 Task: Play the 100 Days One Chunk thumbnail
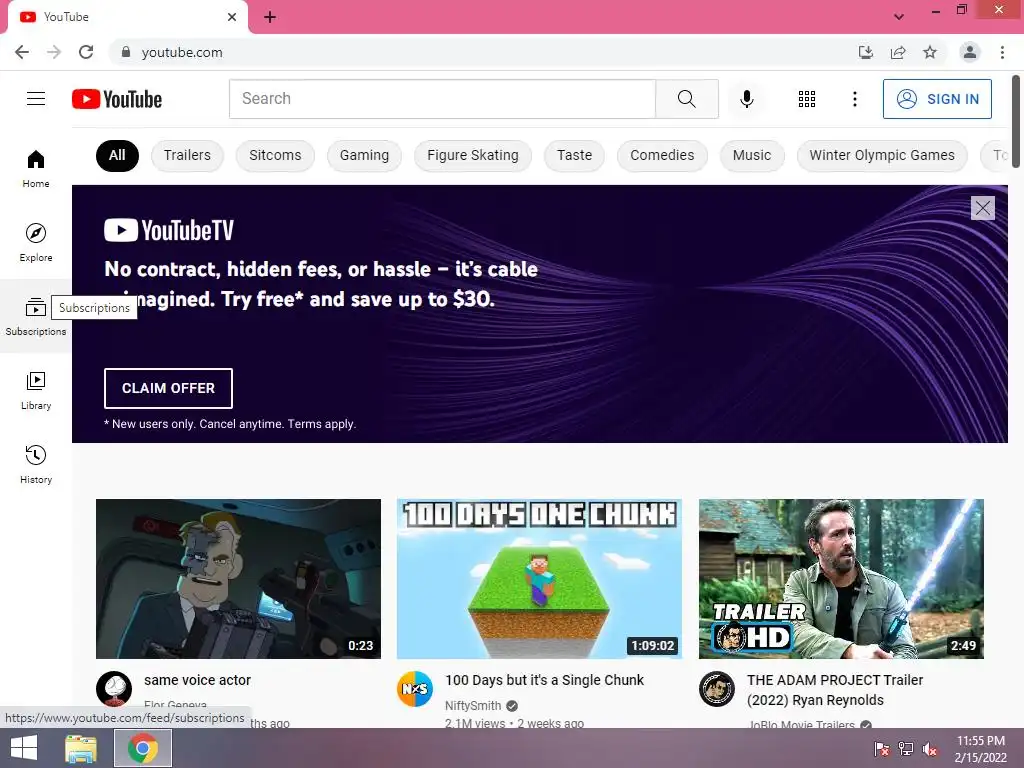(x=539, y=579)
